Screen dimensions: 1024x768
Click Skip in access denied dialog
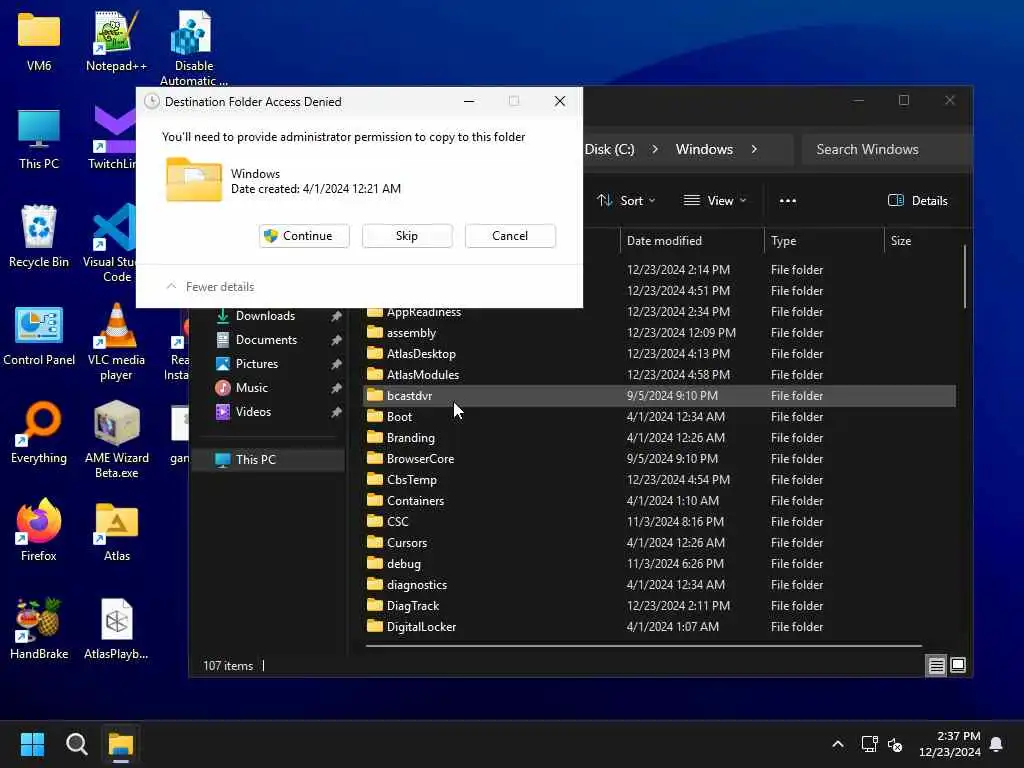tap(407, 236)
